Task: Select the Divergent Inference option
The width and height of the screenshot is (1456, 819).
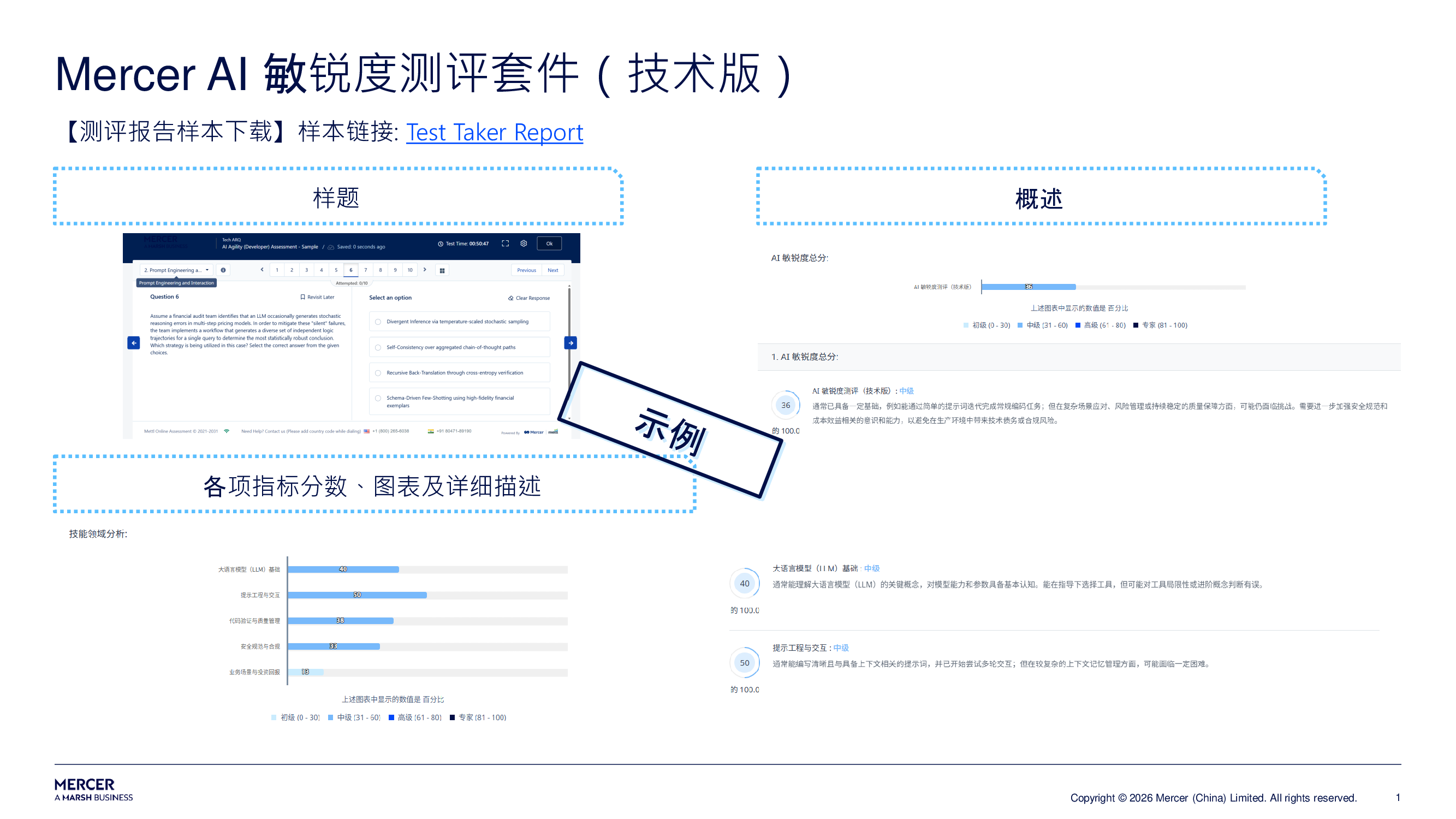Action: pos(460,322)
